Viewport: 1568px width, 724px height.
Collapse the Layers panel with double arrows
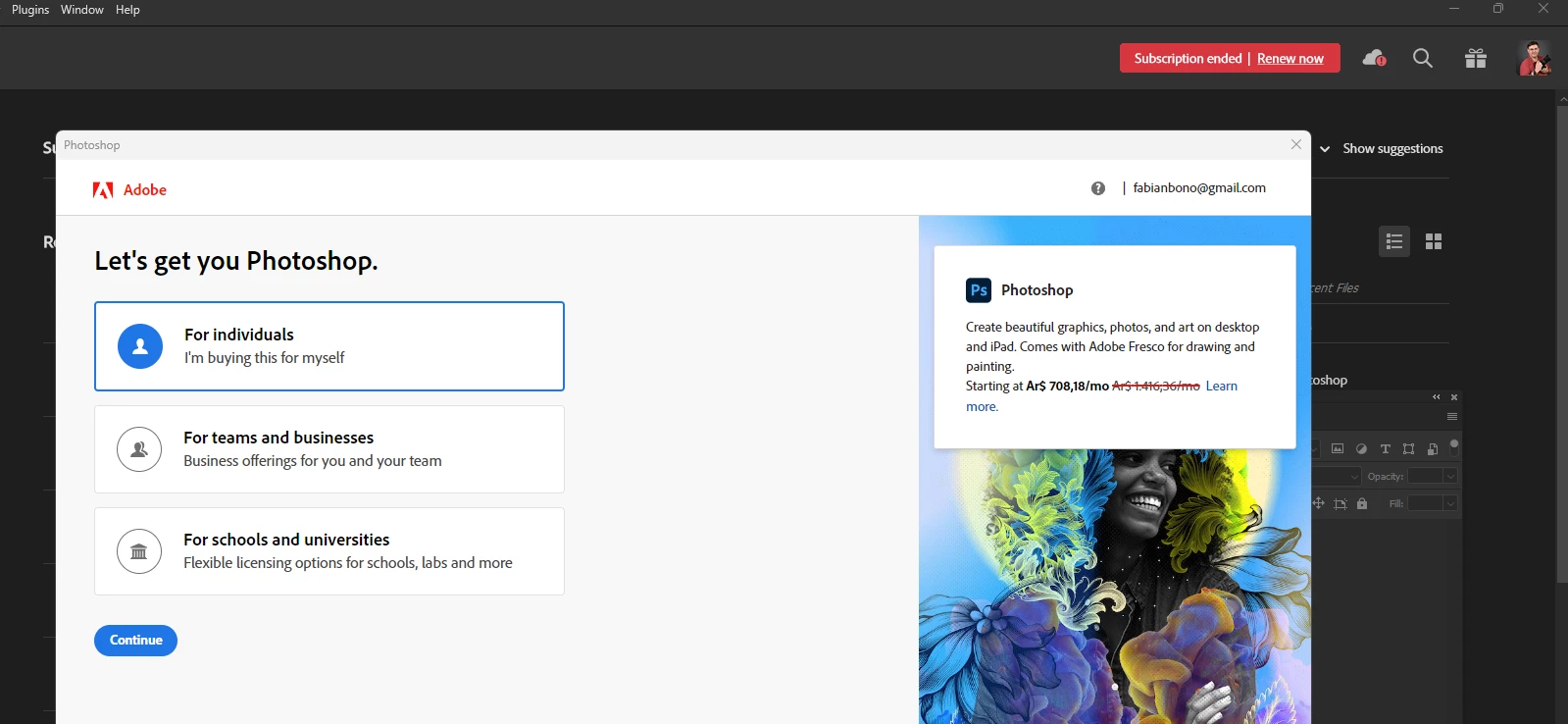coord(1437,397)
